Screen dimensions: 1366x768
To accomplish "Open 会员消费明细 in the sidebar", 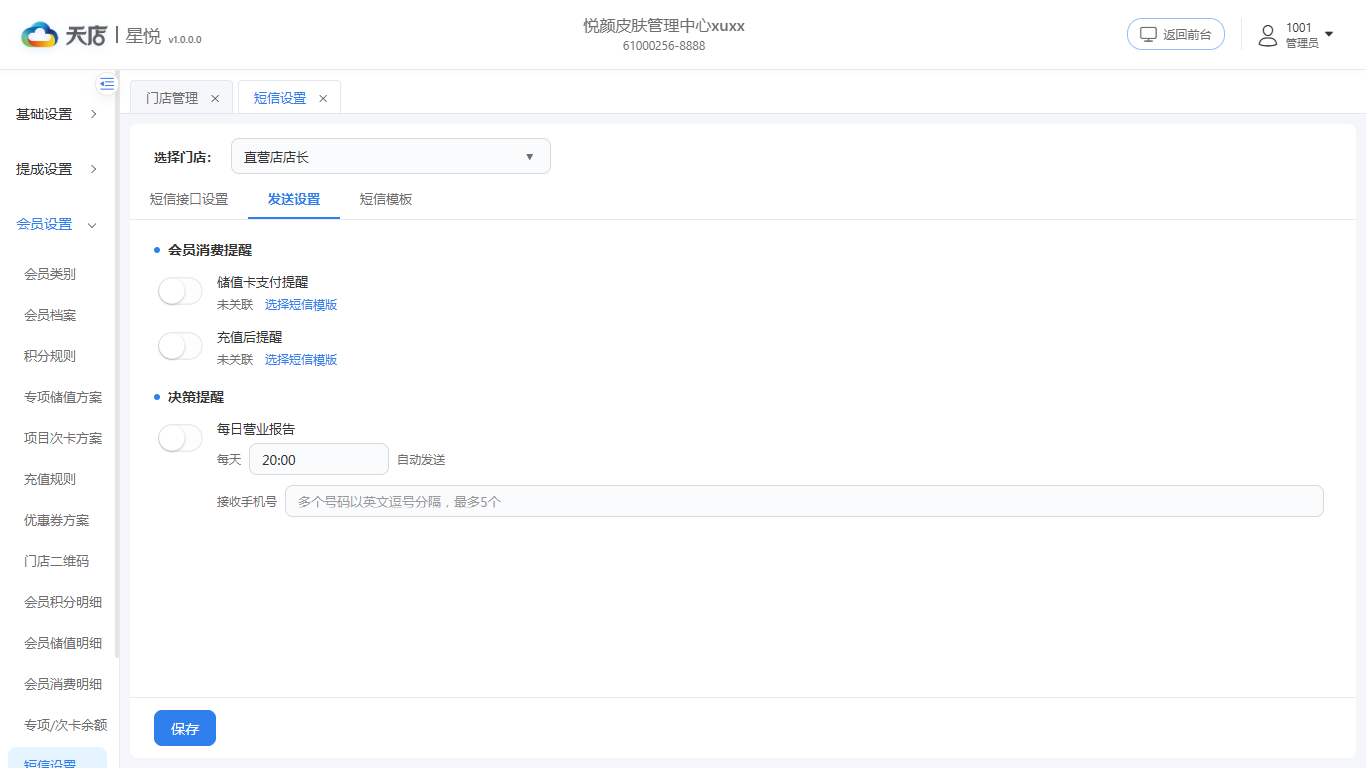I will click(63, 684).
